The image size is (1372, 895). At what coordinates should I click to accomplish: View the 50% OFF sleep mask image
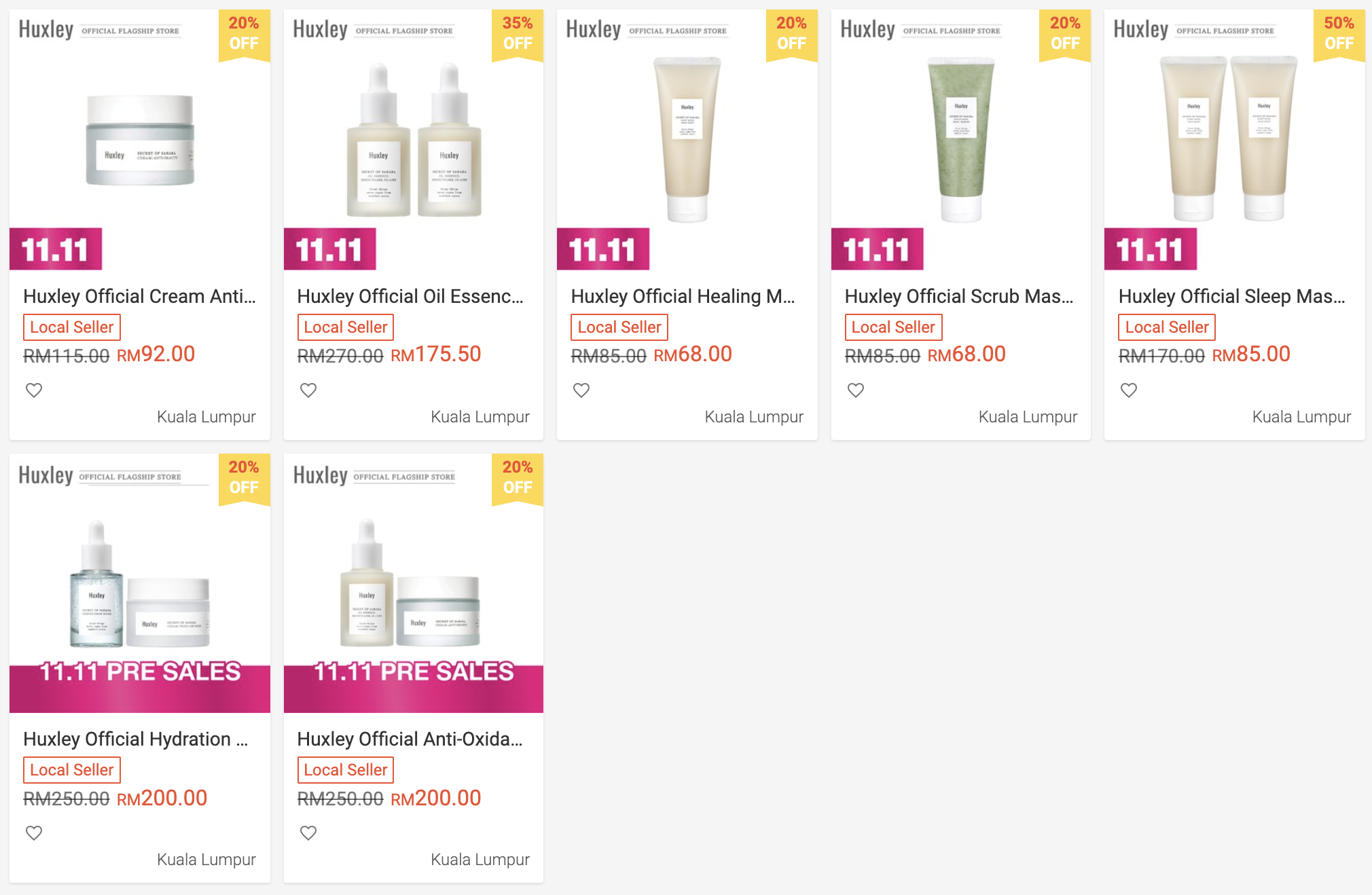click(x=1235, y=140)
